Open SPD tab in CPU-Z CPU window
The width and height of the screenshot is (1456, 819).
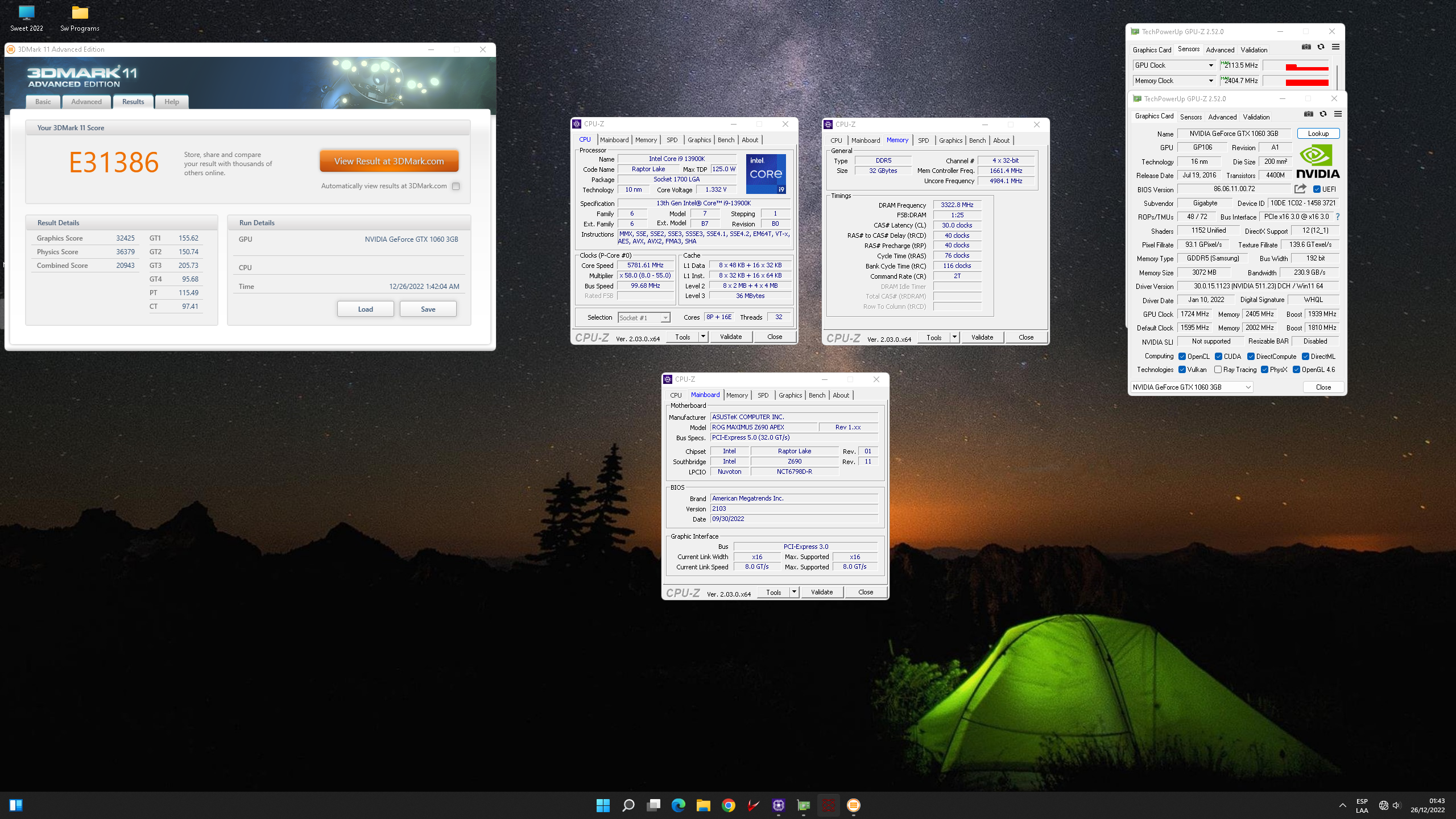coord(672,140)
